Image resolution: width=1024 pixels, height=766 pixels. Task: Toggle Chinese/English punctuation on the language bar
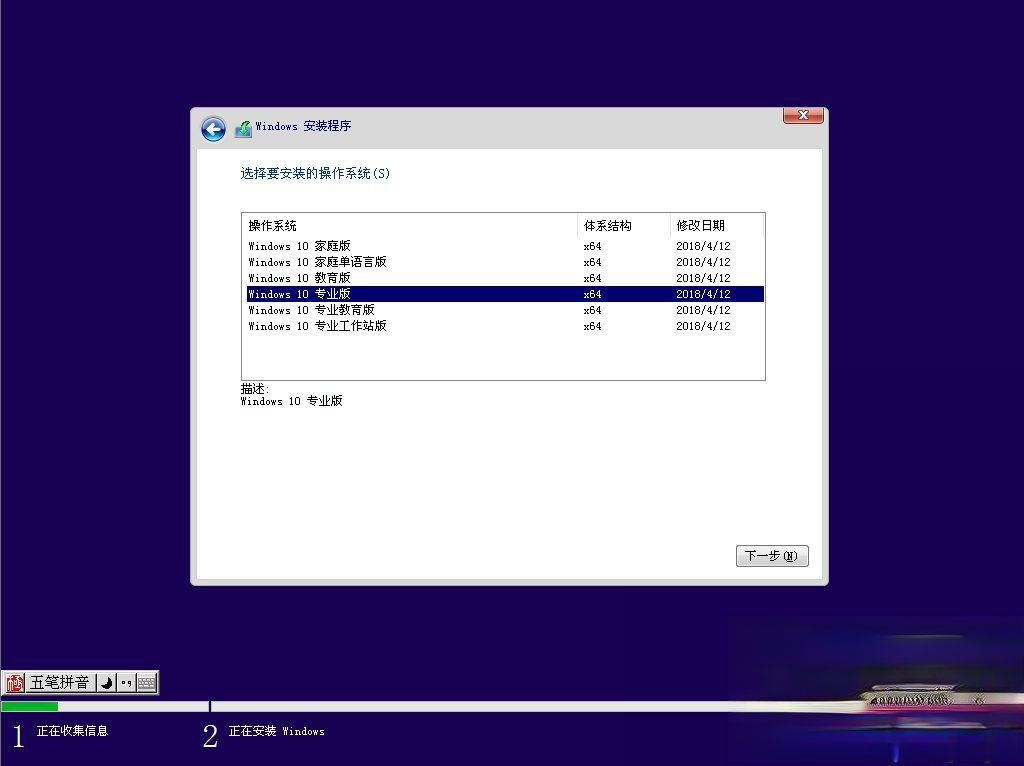[125, 682]
